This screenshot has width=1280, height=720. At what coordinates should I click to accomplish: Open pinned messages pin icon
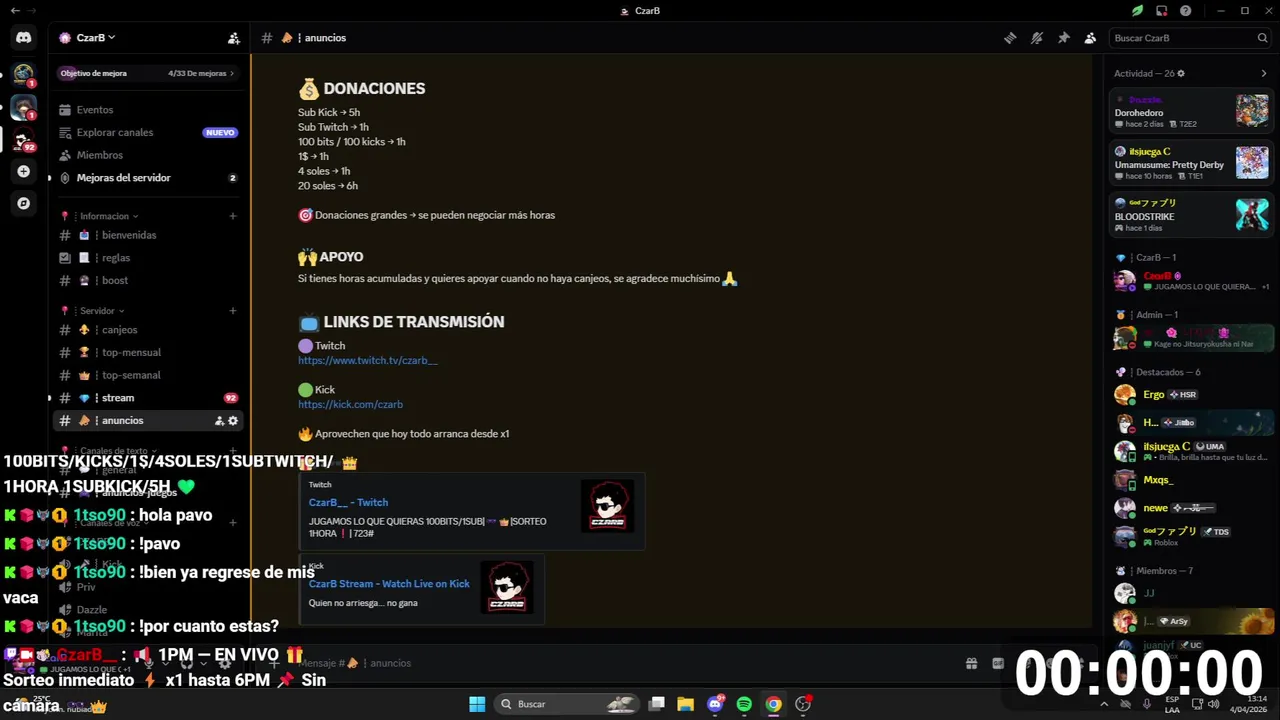coord(1064,38)
